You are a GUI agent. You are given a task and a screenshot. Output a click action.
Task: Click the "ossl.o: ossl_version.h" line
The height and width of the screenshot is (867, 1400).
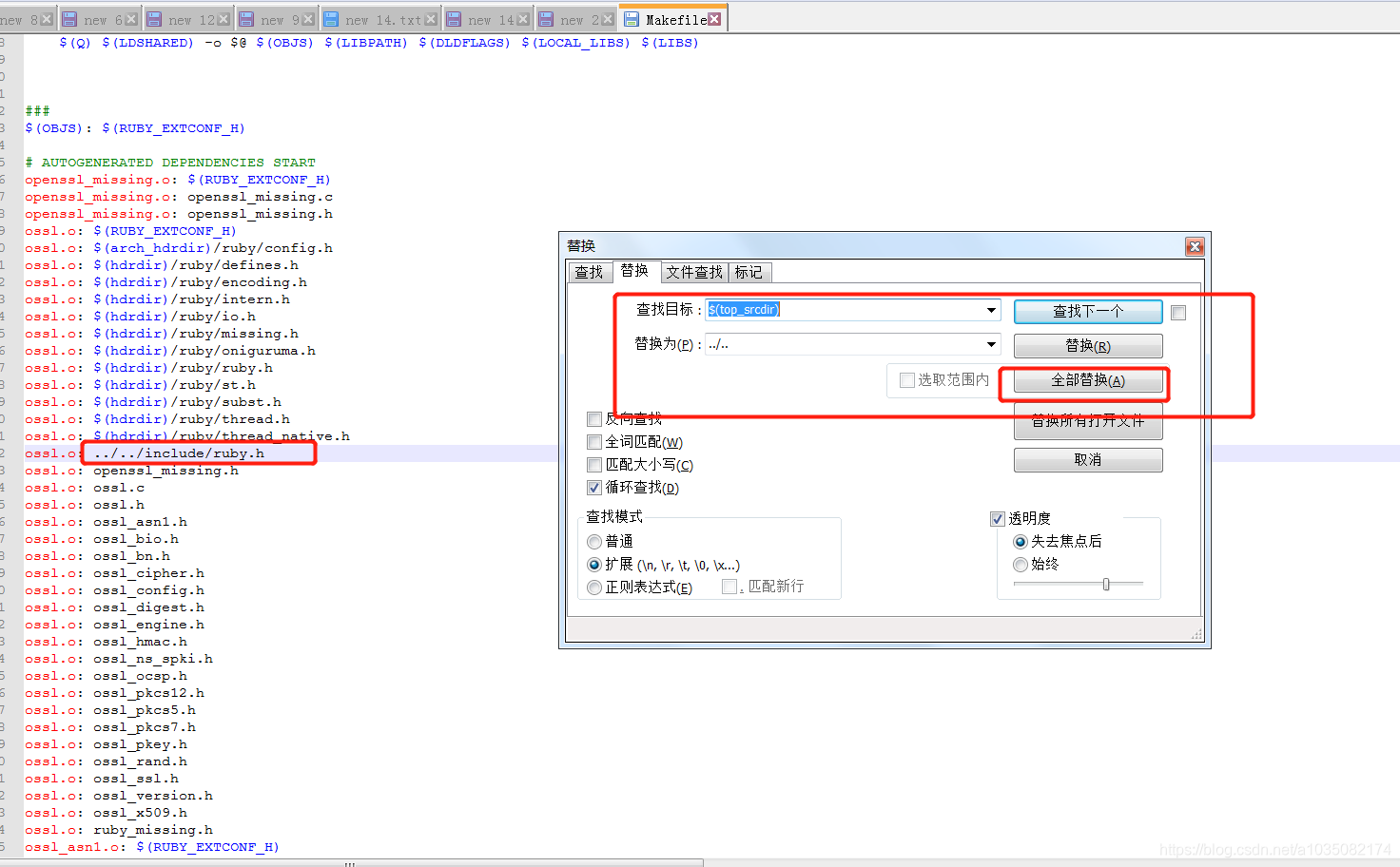(x=119, y=796)
